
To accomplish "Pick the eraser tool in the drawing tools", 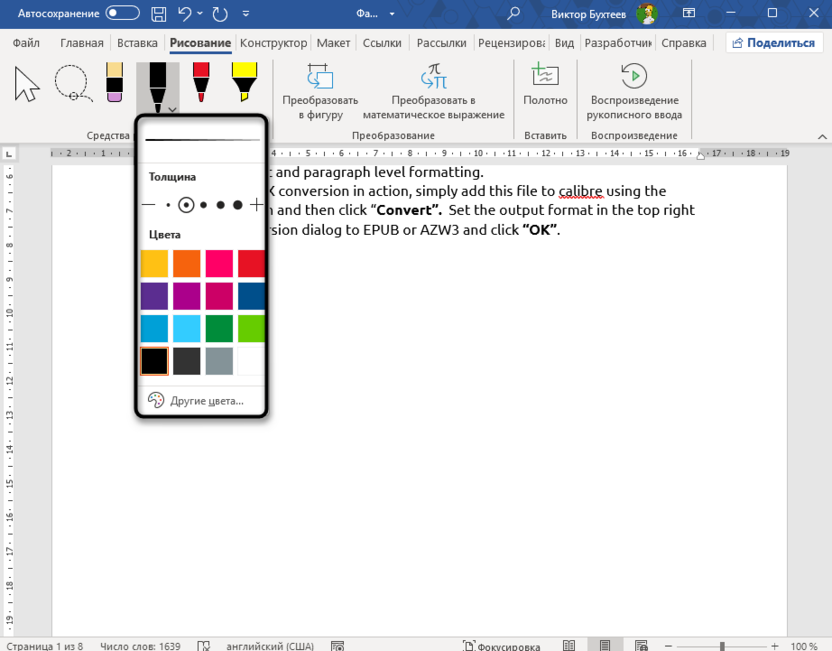I will point(114,83).
